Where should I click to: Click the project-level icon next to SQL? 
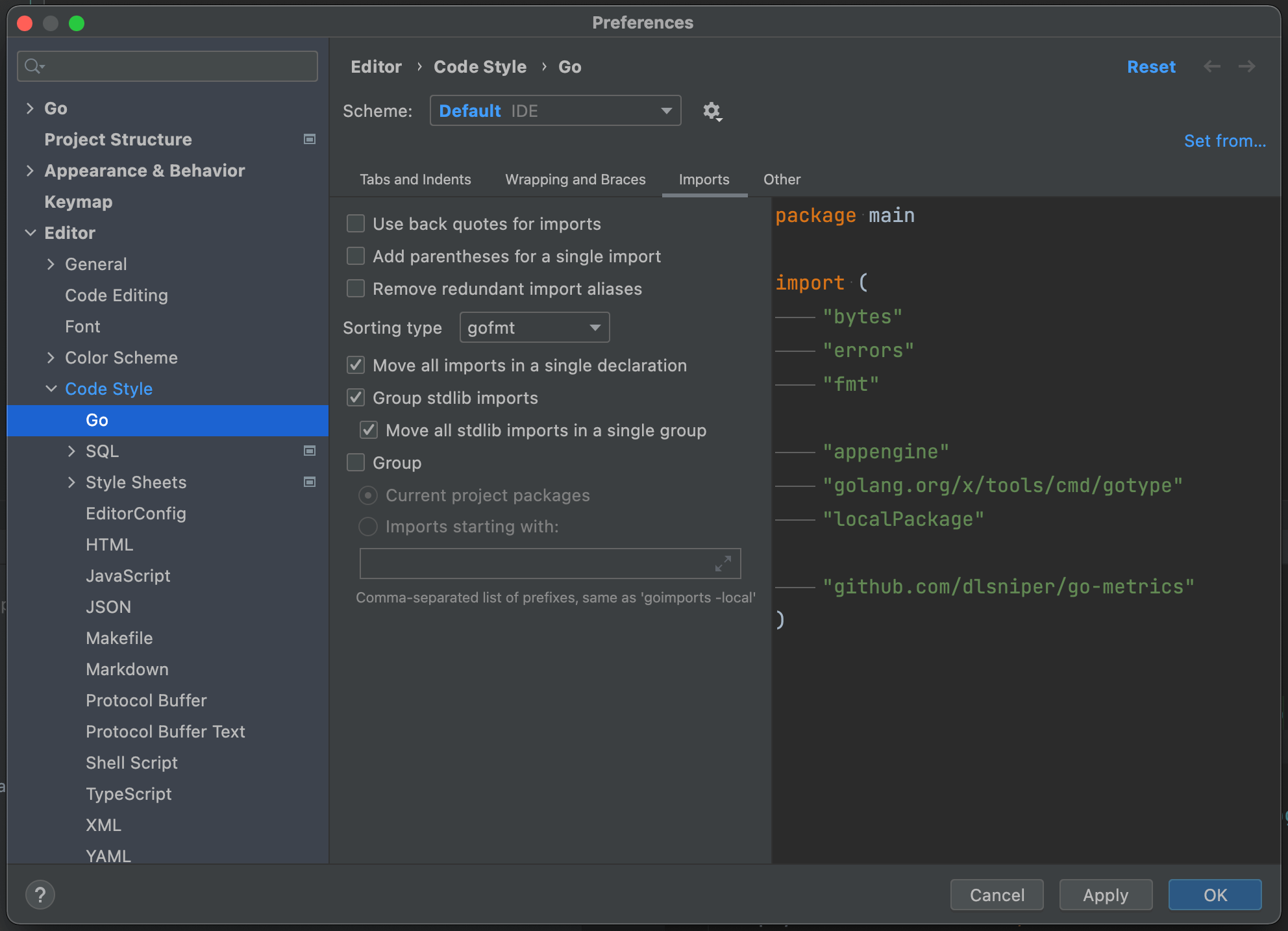click(310, 451)
